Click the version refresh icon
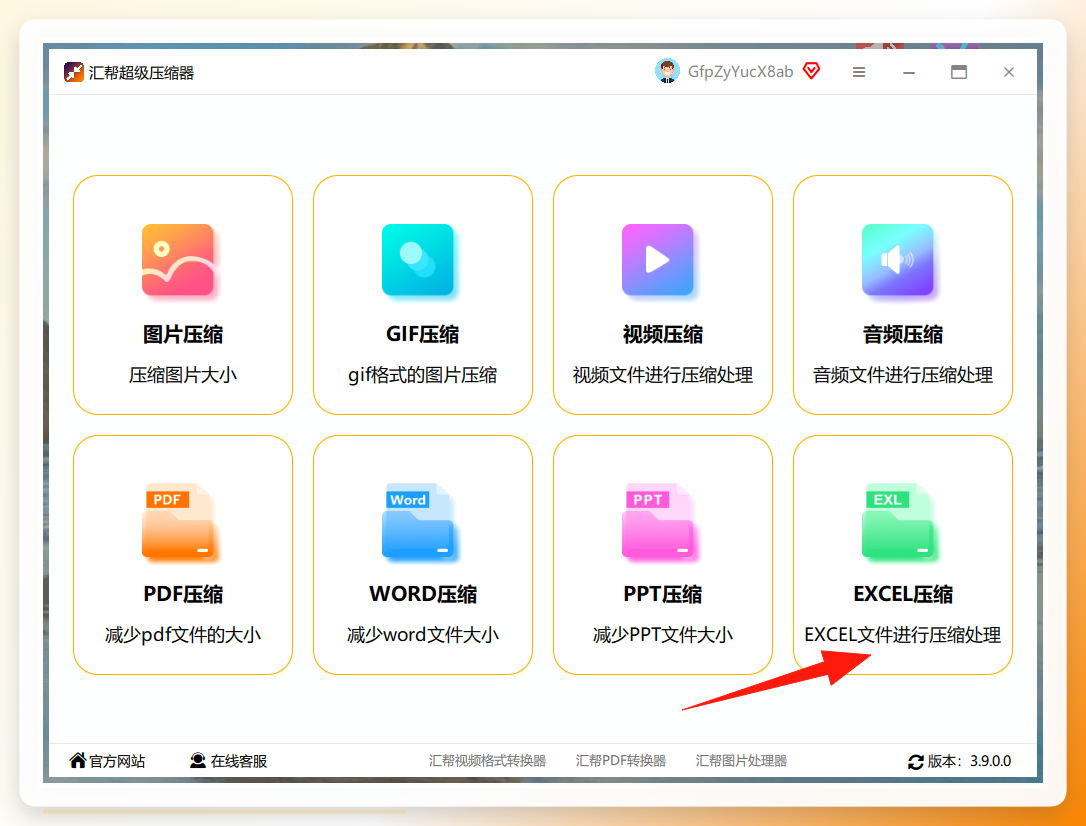The image size is (1086, 826). (916, 762)
